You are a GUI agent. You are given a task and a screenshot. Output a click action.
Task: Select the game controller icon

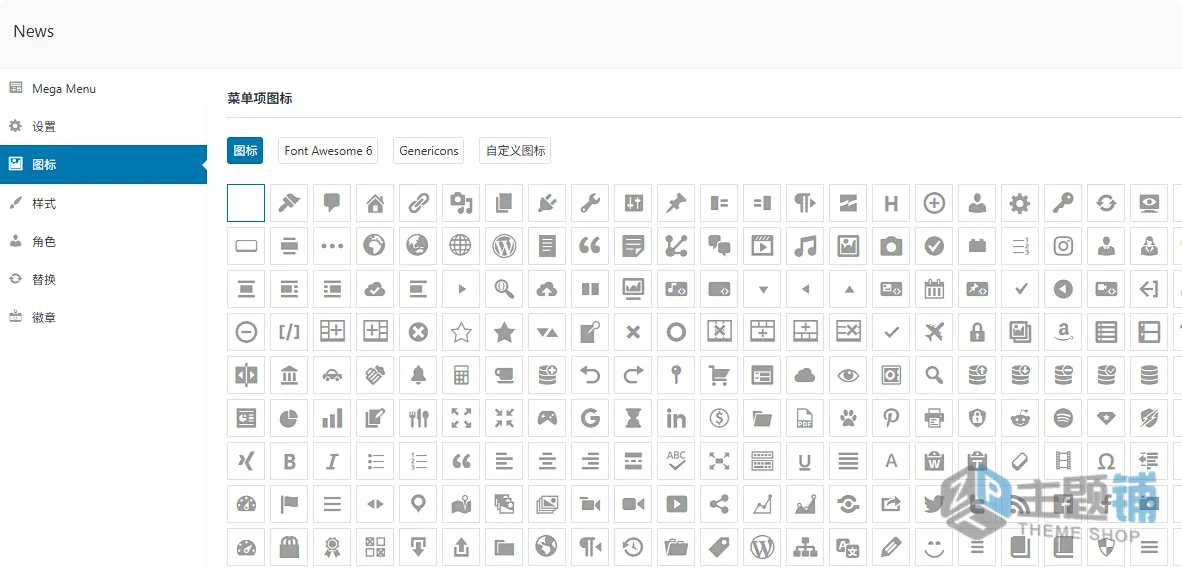tap(547, 418)
